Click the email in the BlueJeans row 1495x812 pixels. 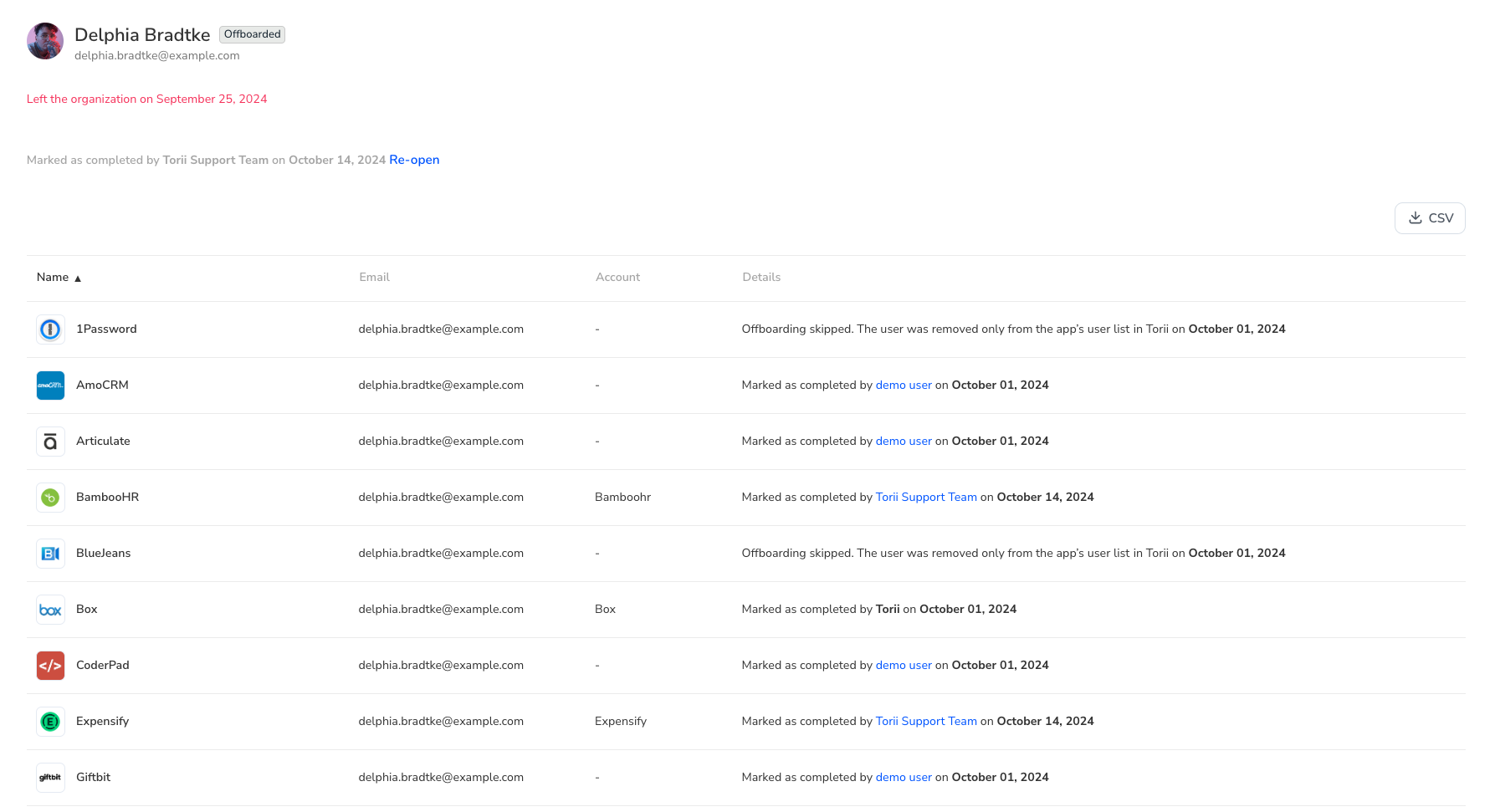pyautogui.click(x=441, y=554)
